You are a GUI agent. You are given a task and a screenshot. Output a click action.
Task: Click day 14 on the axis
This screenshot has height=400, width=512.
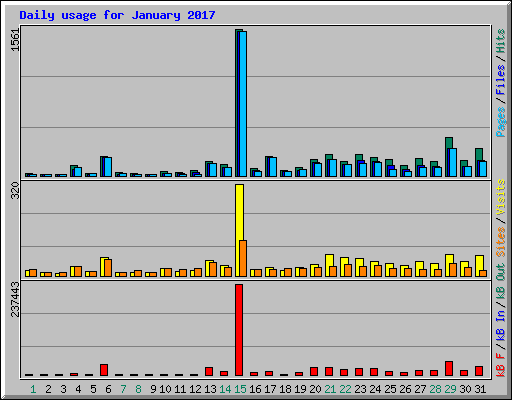point(225,389)
